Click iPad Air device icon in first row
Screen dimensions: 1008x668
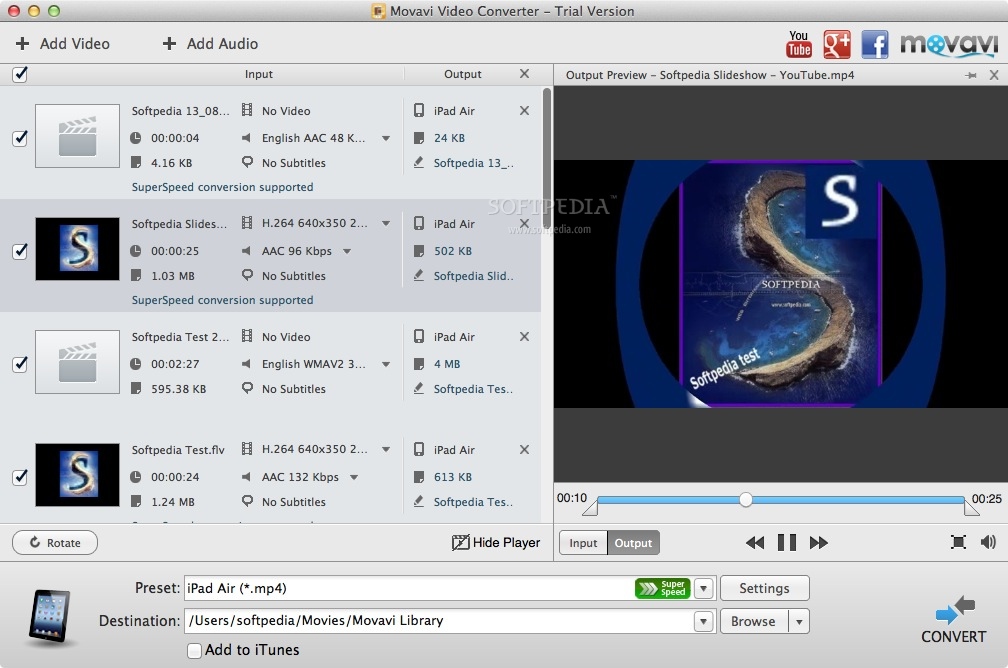tap(418, 111)
